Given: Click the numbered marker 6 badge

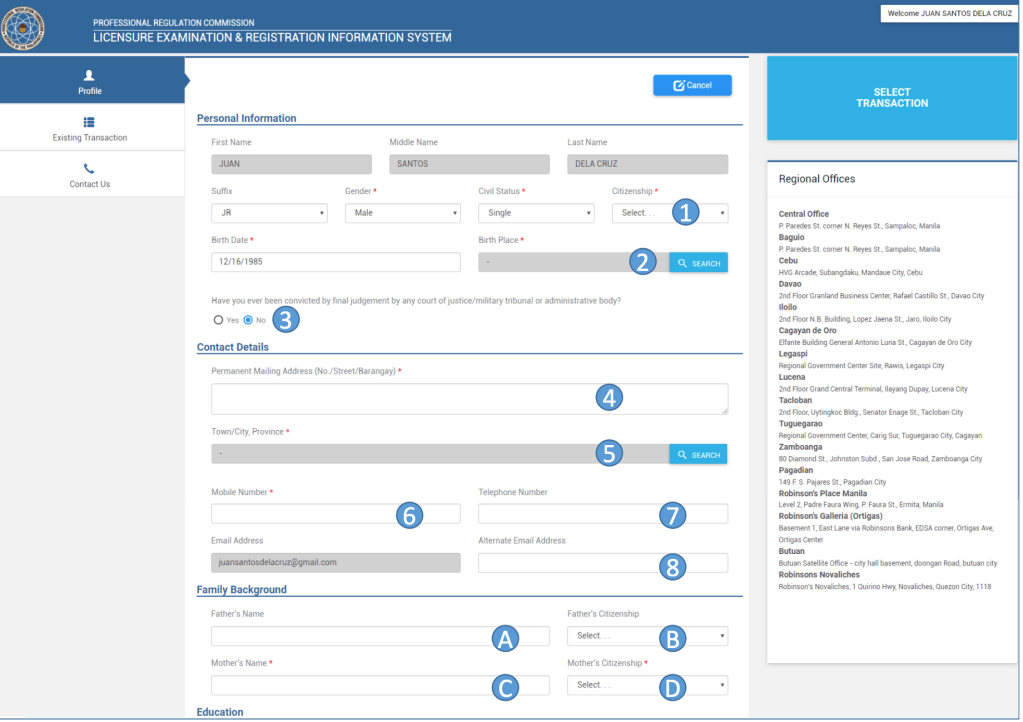Looking at the screenshot, I should click(408, 514).
